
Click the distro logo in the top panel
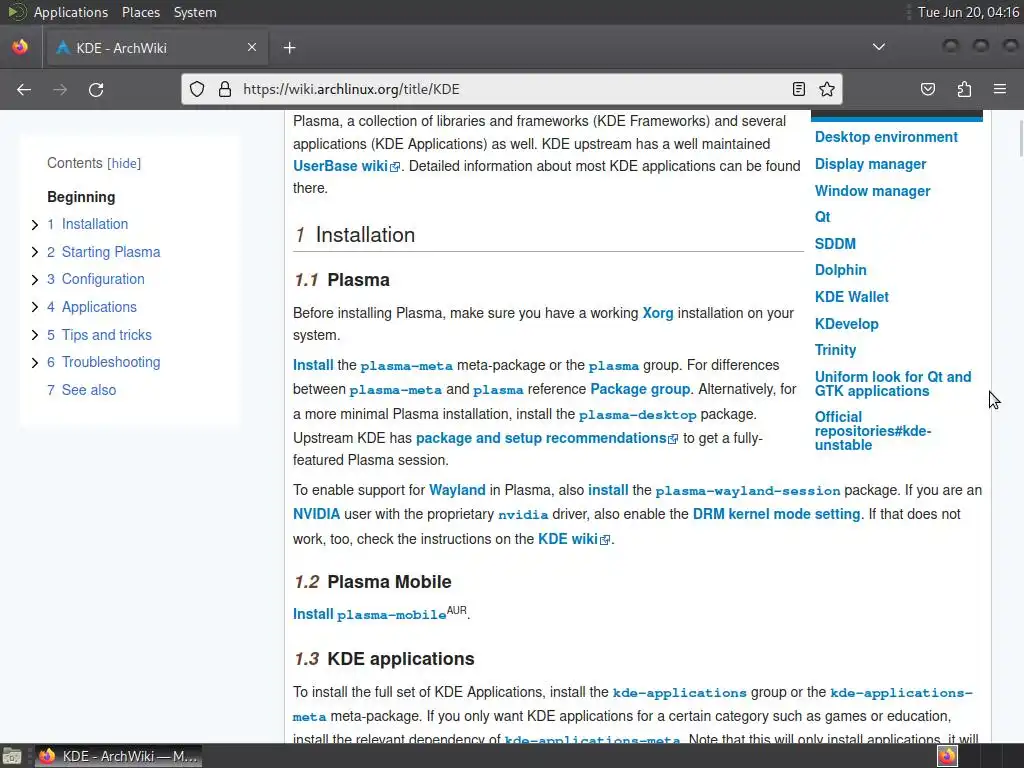[16, 12]
